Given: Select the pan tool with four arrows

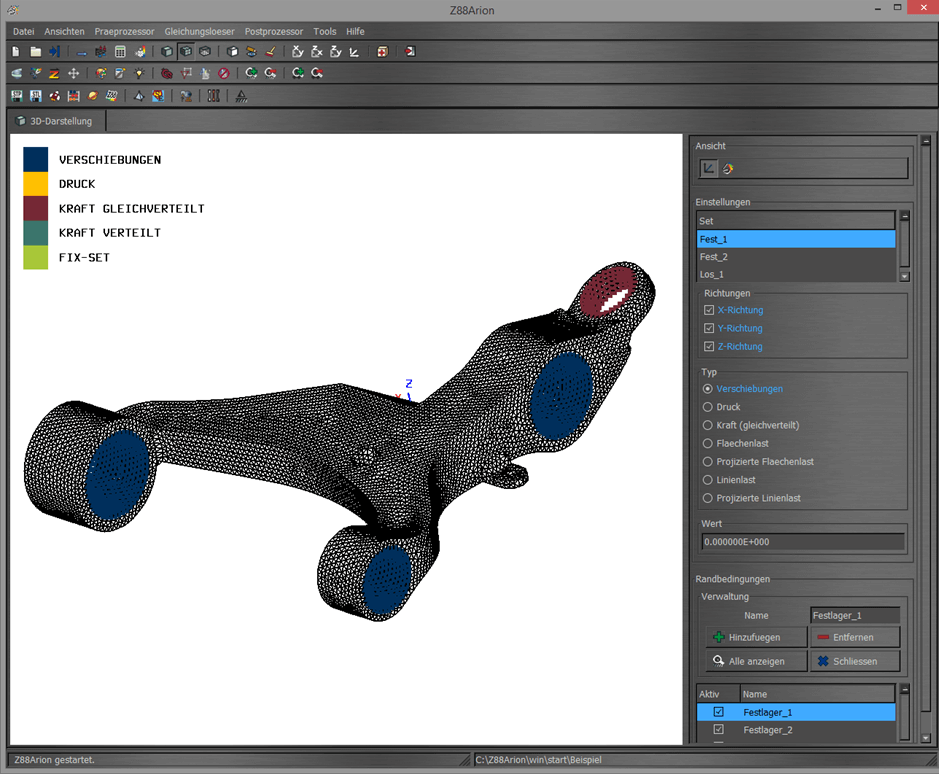Looking at the screenshot, I should (74, 73).
